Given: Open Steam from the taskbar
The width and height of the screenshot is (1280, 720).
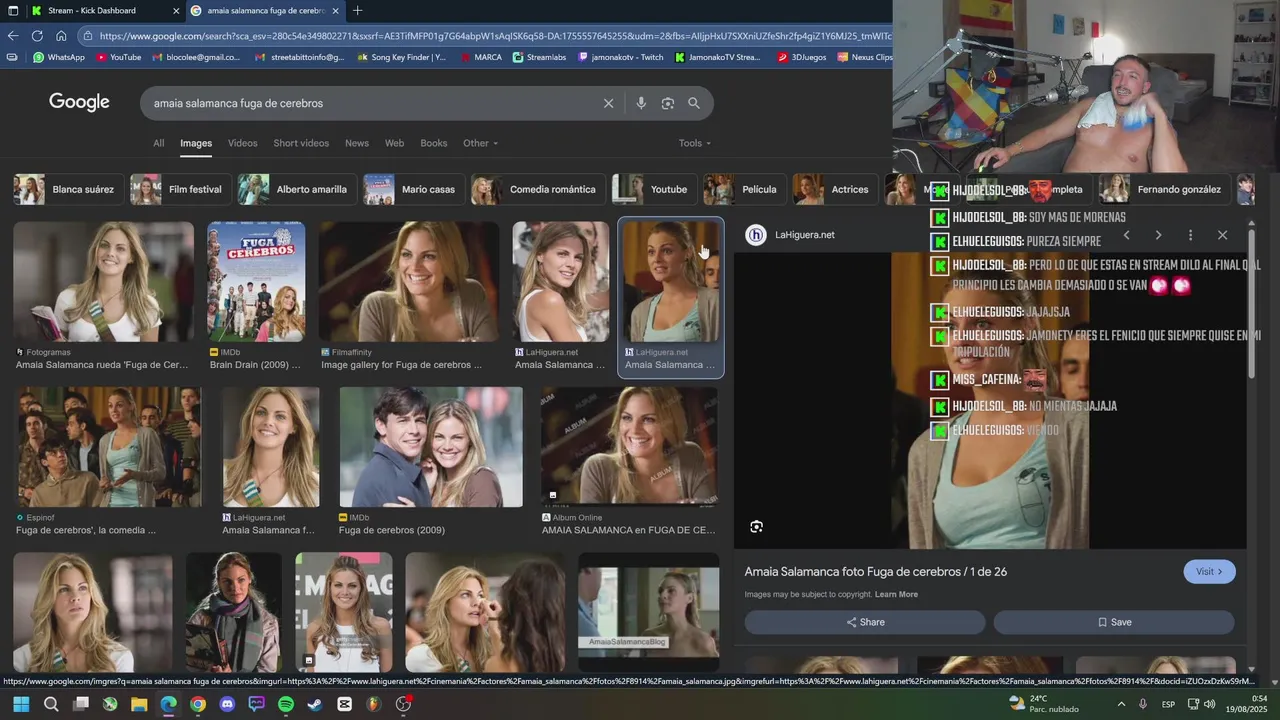Looking at the screenshot, I should click(315, 704).
